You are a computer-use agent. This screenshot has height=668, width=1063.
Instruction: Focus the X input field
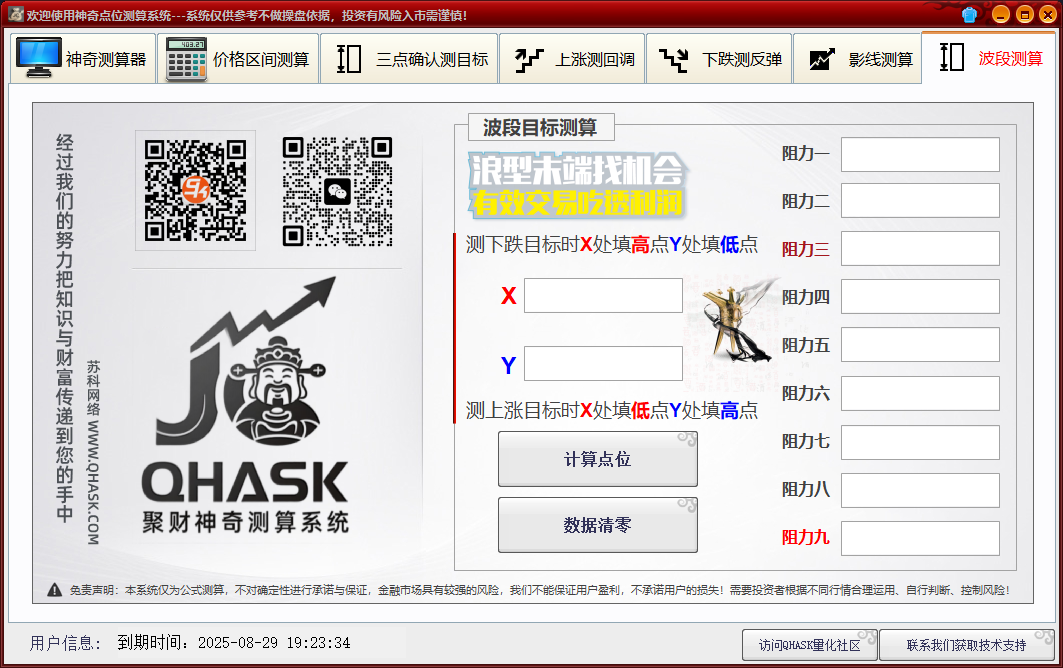603,295
